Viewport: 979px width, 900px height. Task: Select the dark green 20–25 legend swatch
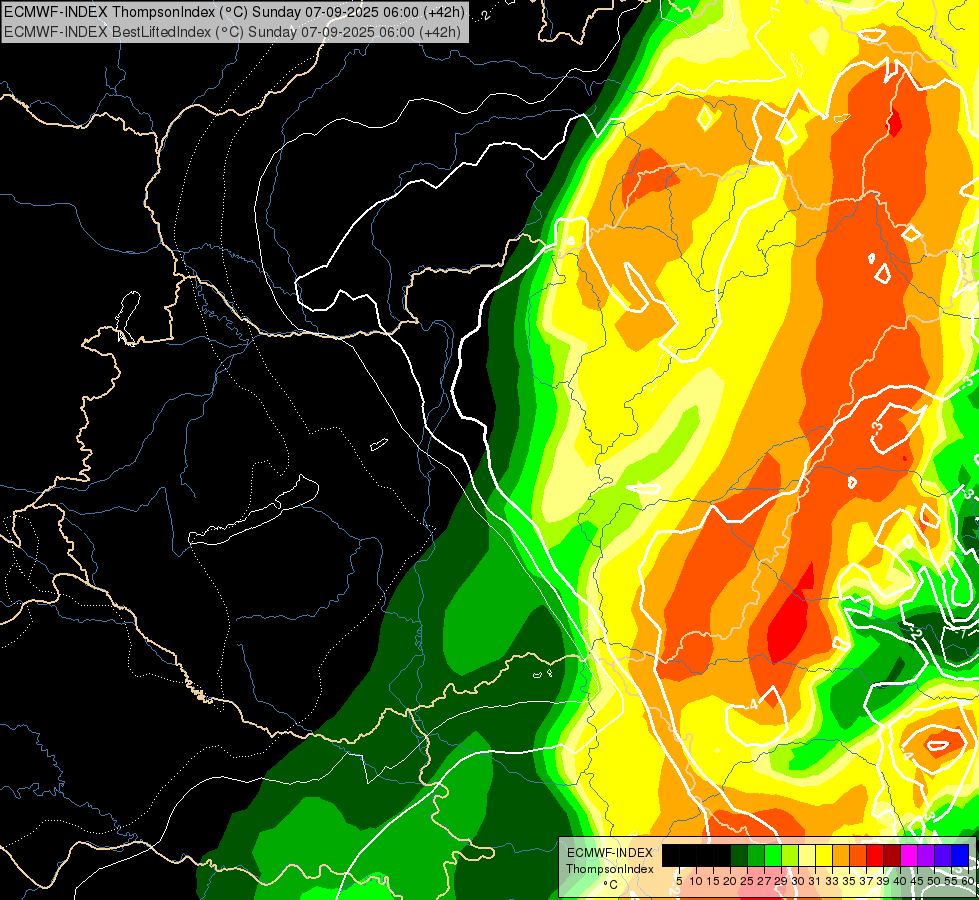click(739, 855)
